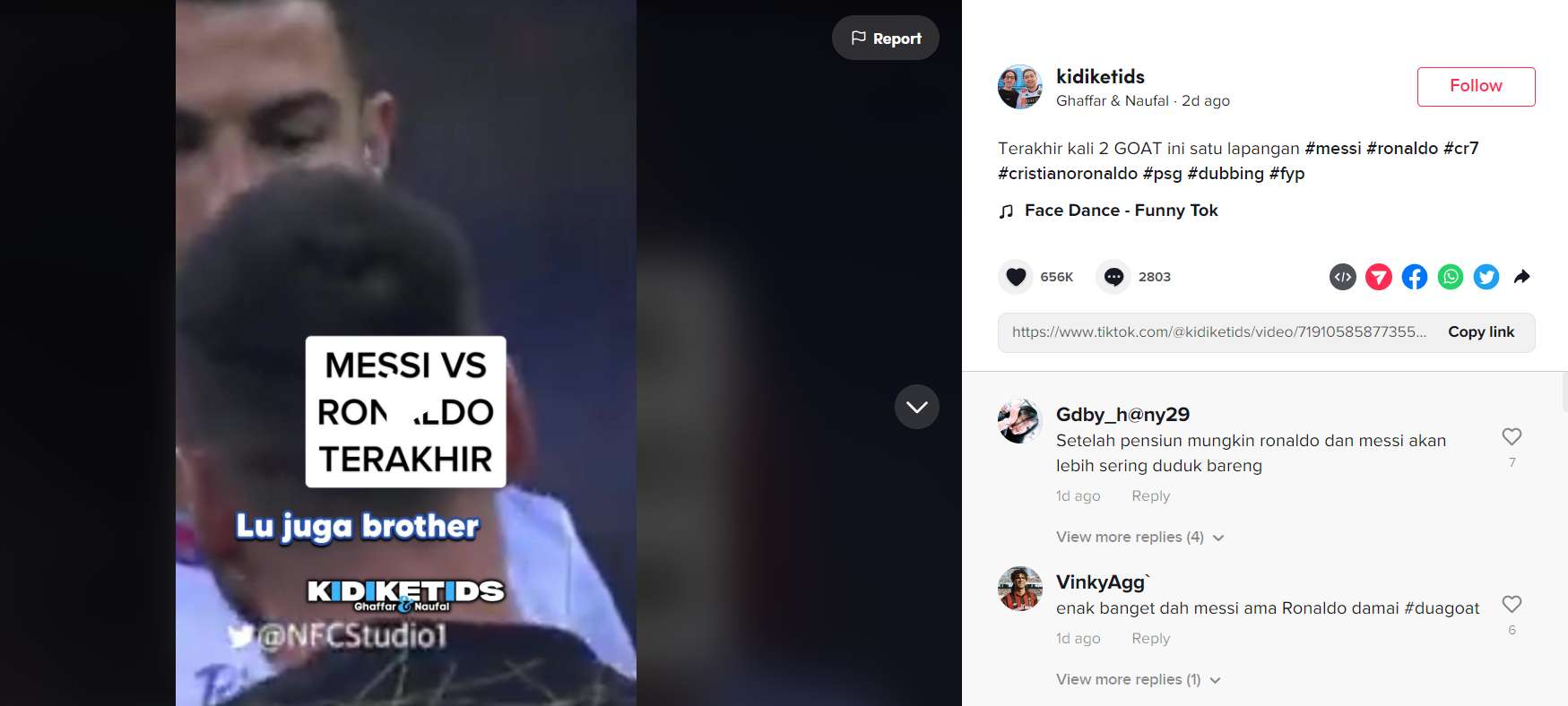Reply to VinkyAgg's comment
Image resolution: width=1568 pixels, height=706 pixels.
[1150, 638]
